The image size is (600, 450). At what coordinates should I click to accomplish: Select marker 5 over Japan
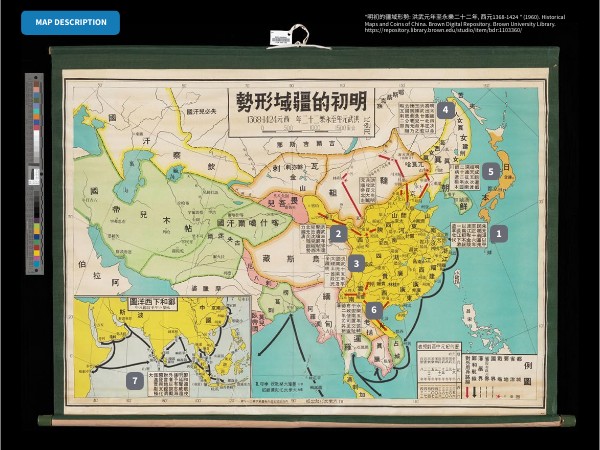pos(490,171)
